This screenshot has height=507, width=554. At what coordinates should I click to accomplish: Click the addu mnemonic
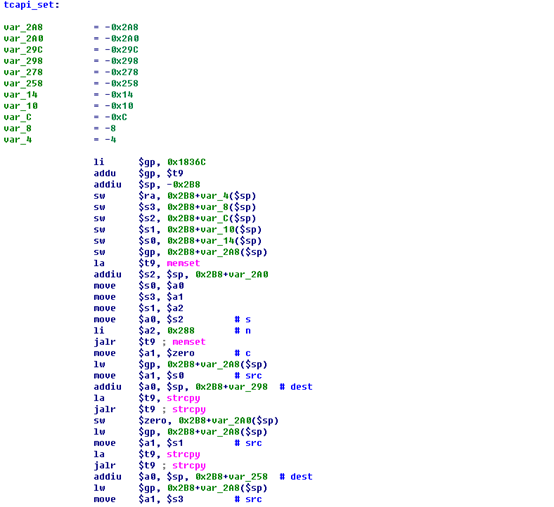pos(105,173)
